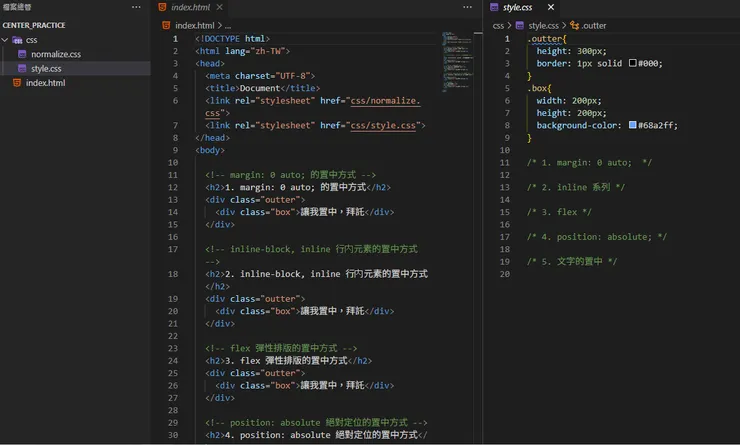
Task: Click the index.html file icon in explorer
Action: [17, 83]
